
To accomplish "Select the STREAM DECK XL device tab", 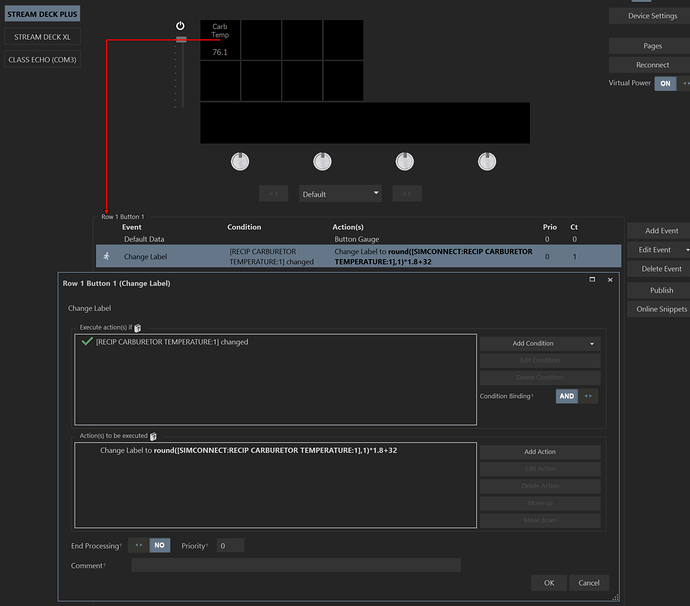I will [42, 37].
